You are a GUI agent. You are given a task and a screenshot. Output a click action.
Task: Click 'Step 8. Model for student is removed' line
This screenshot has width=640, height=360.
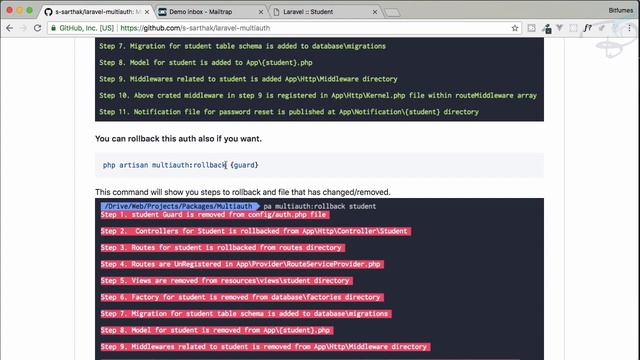click(217, 330)
